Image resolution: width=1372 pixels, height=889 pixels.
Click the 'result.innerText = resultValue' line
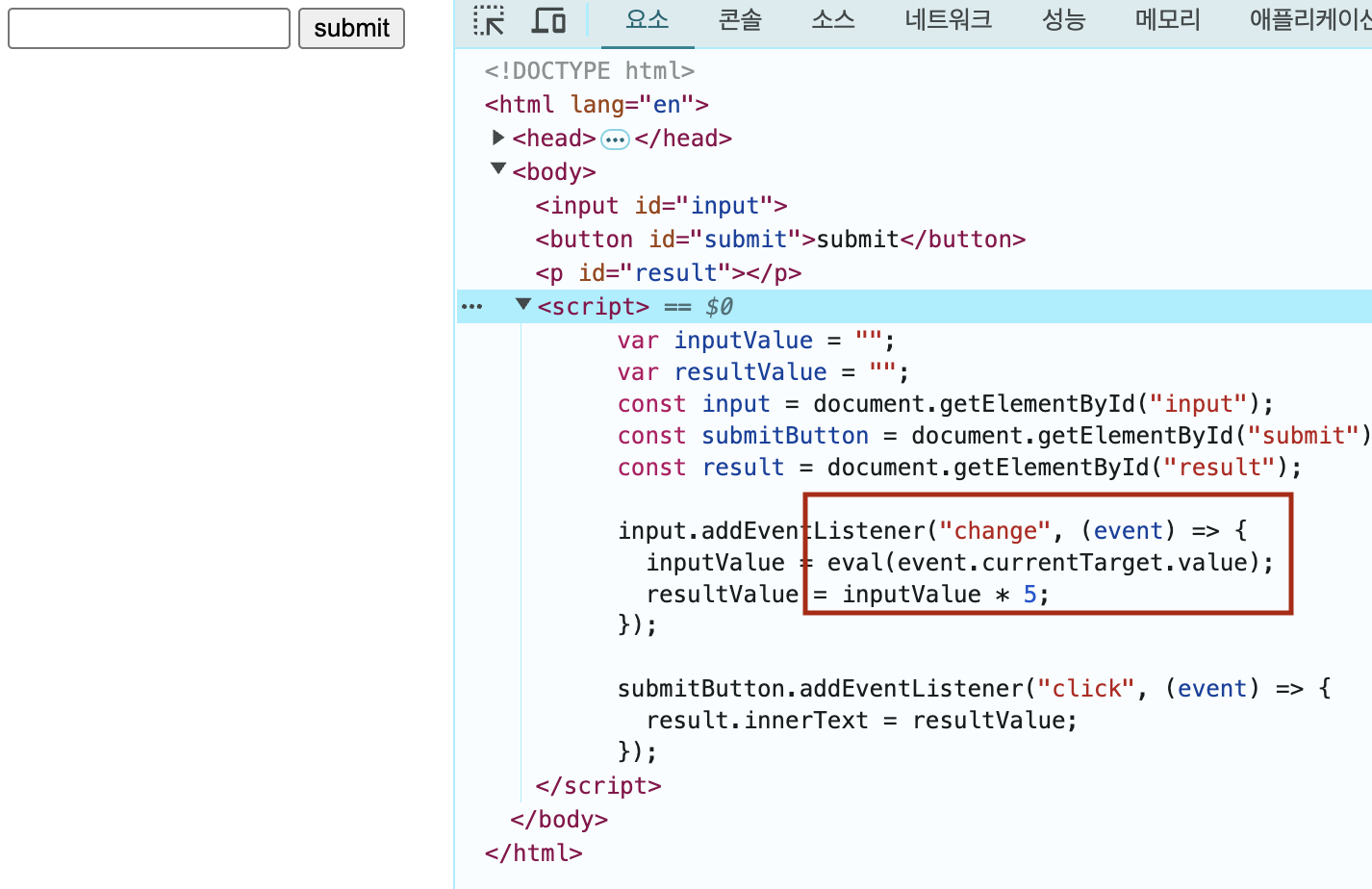click(861, 721)
